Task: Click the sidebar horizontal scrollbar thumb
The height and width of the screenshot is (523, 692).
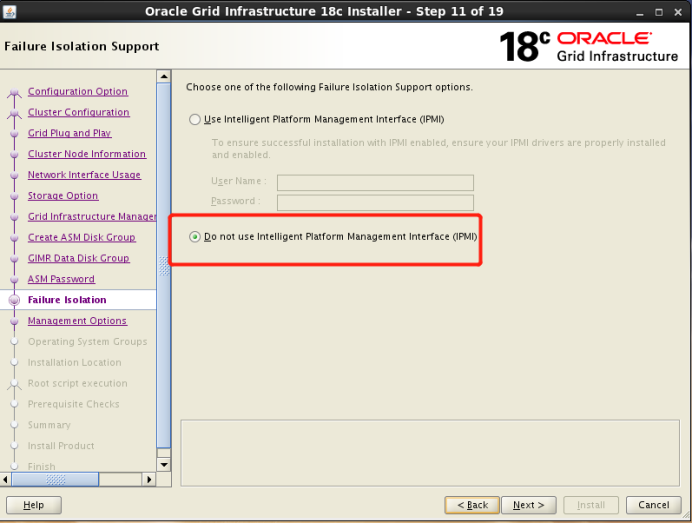Action: (55, 479)
